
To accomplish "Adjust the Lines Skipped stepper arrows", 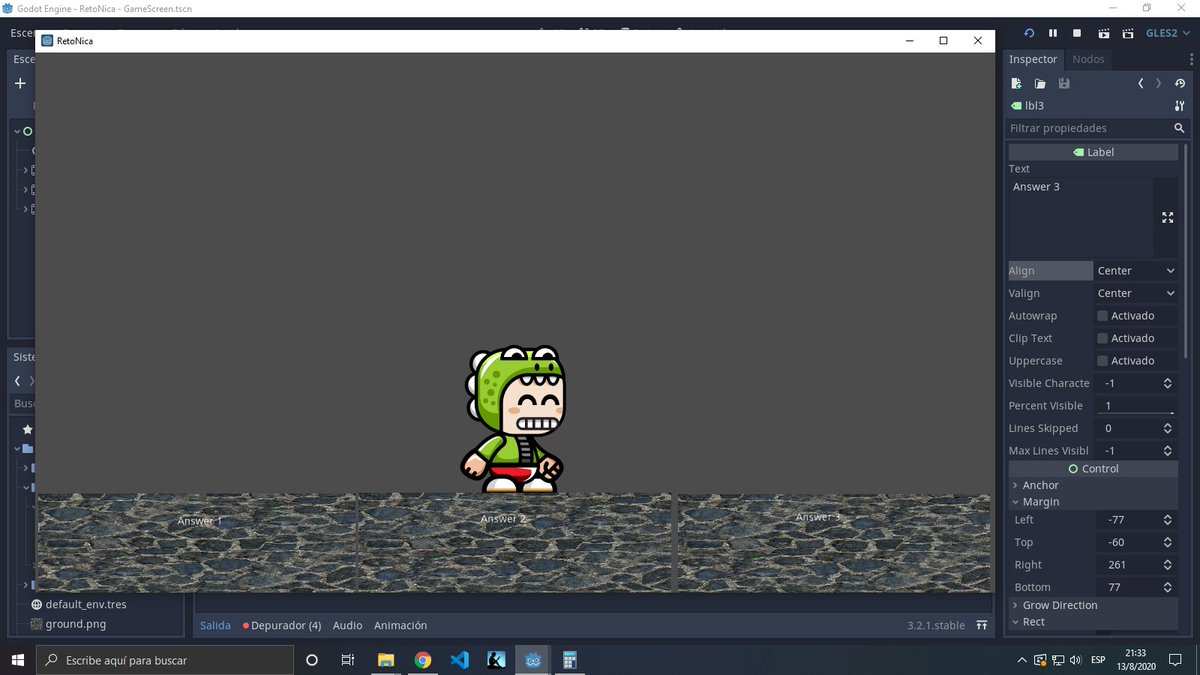I will [1168, 428].
